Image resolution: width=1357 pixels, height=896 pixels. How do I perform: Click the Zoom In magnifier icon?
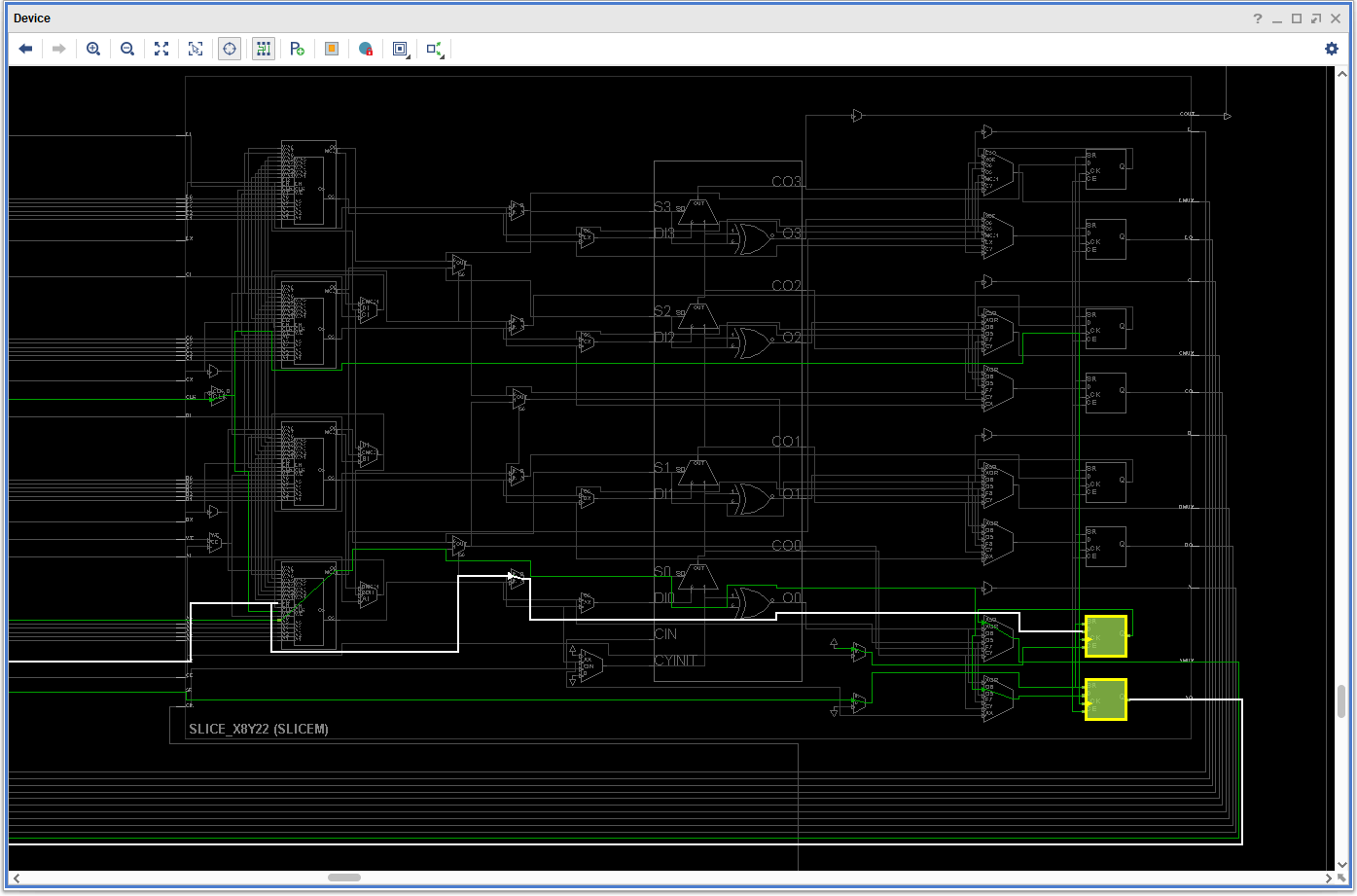(x=93, y=49)
